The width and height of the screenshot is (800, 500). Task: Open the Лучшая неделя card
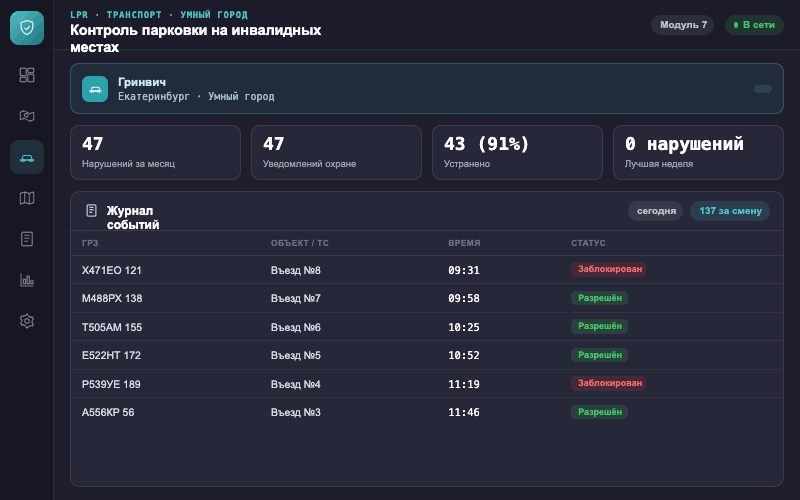(x=698, y=153)
